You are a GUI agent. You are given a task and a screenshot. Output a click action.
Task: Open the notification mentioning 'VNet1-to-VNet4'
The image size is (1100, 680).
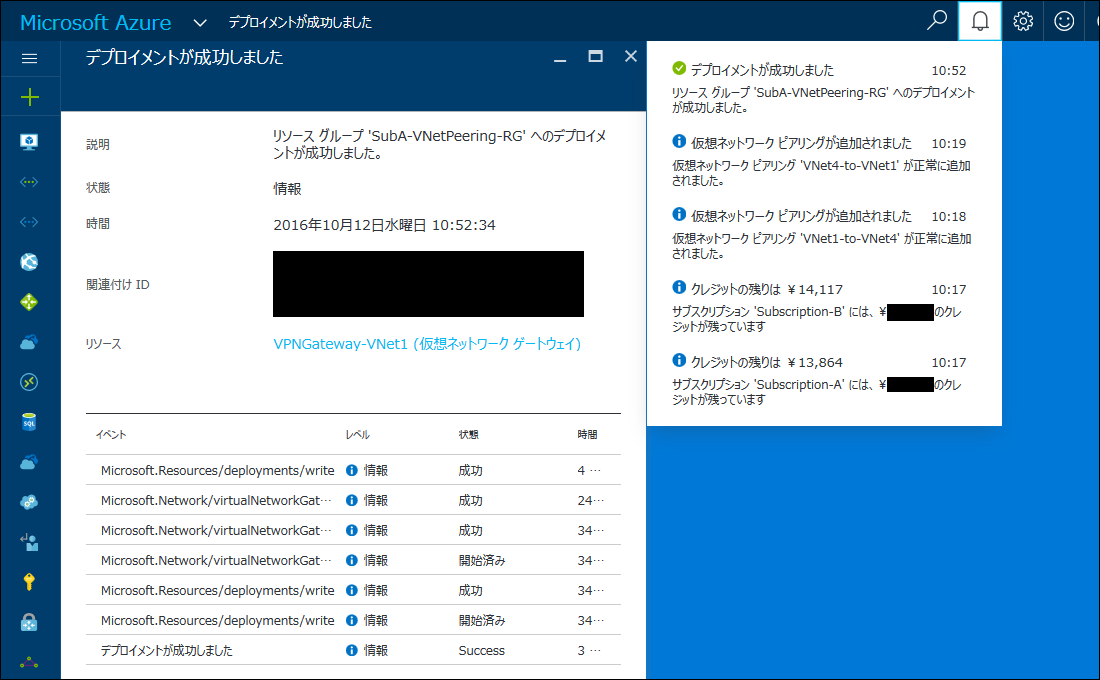point(824,234)
